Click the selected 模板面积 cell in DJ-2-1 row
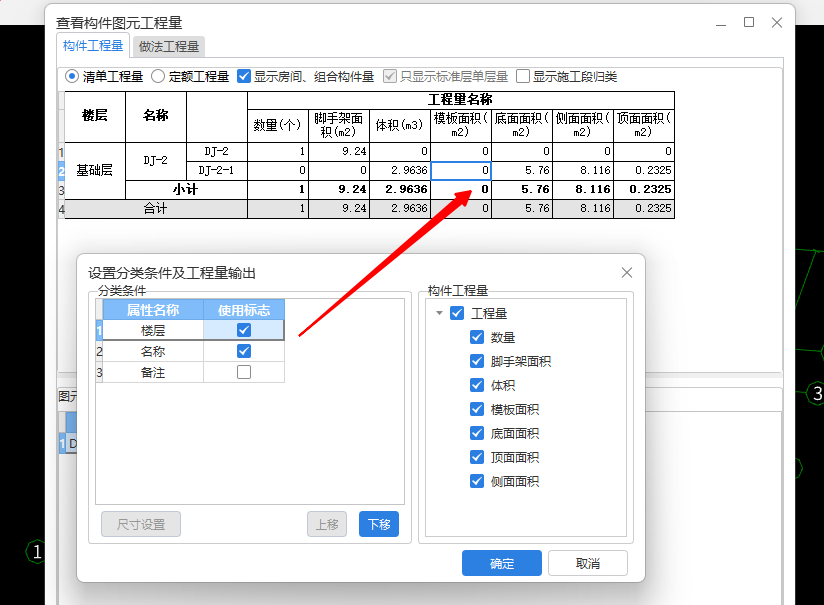The width and height of the screenshot is (824, 605). [461, 170]
